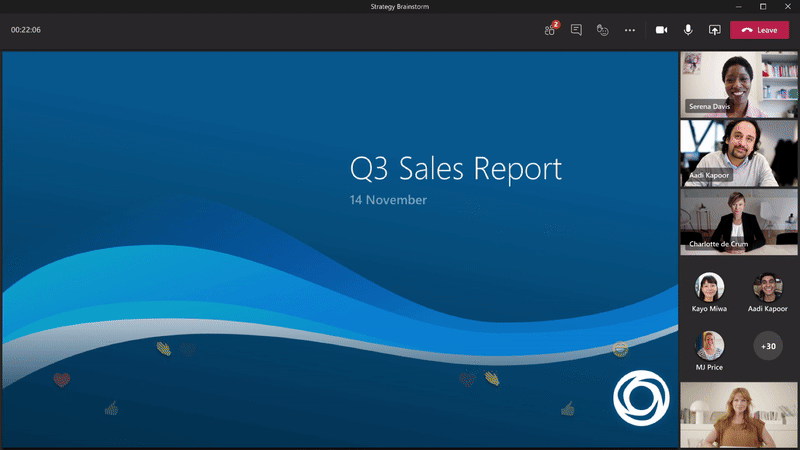Open More actions ellipsis menu
This screenshot has height=450, width=800.
point(630,30)
